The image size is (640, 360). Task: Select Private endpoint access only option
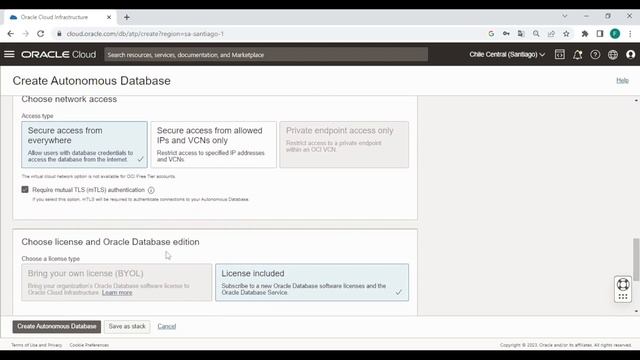click(344, 144)
